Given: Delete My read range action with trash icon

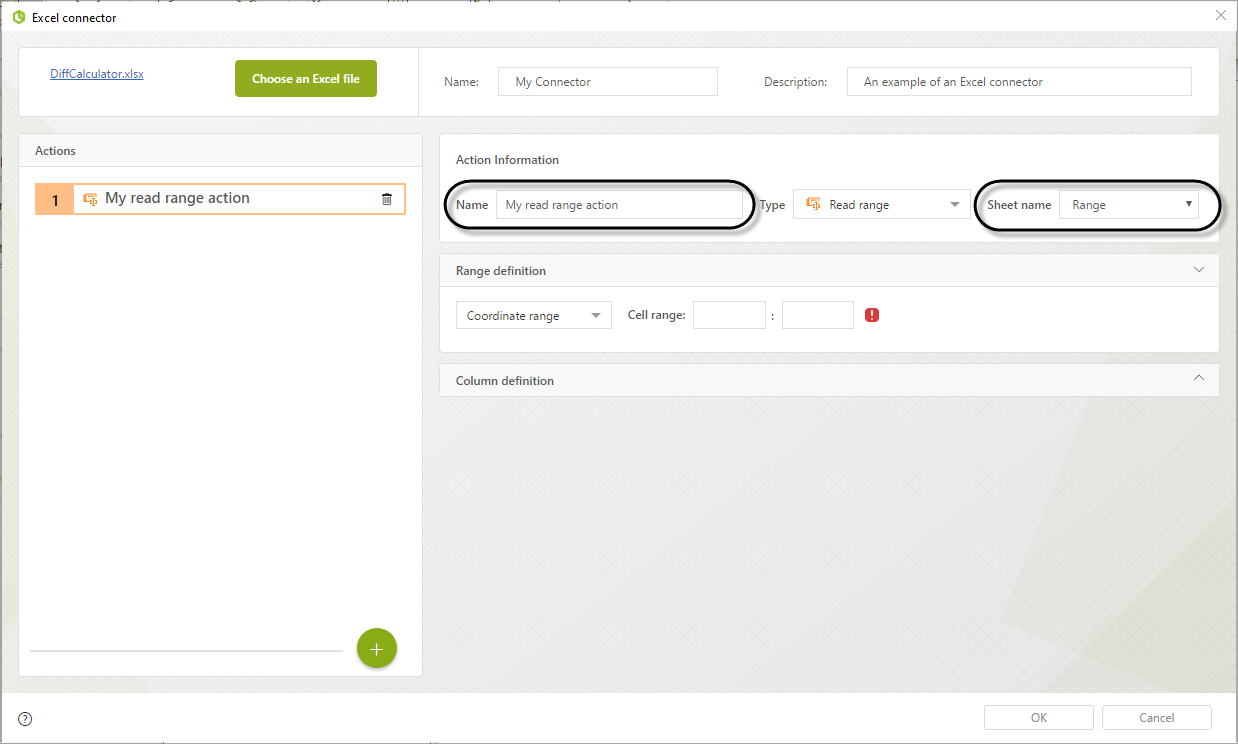Looking at the screenshot, I should point(387,199).
